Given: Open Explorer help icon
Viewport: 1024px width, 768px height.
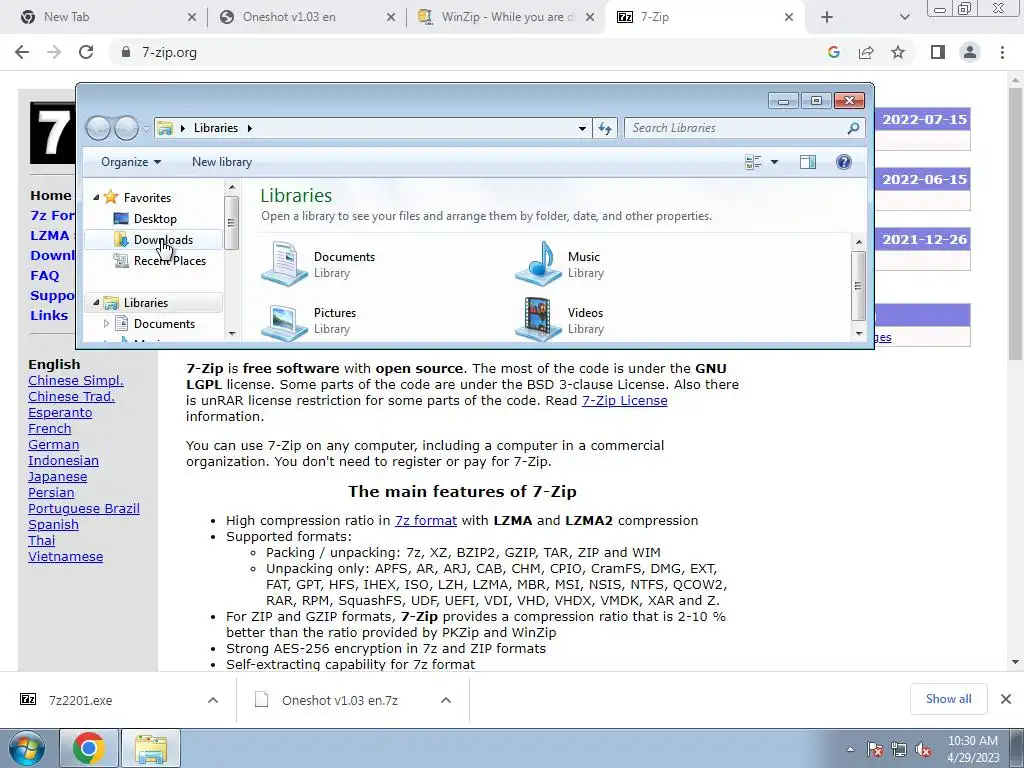Looking at the screenshot, I should pos(844,162).
